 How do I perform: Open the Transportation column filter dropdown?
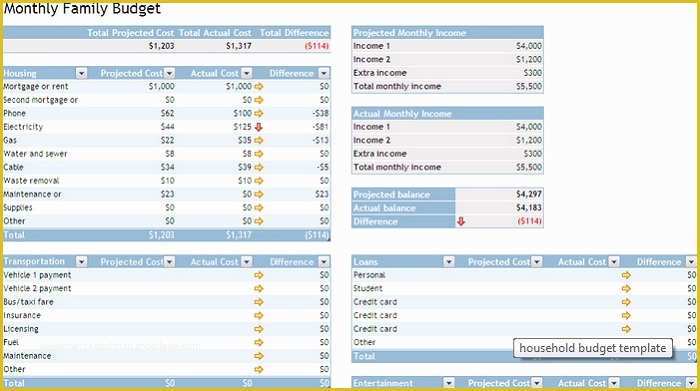tap(81, 262)
